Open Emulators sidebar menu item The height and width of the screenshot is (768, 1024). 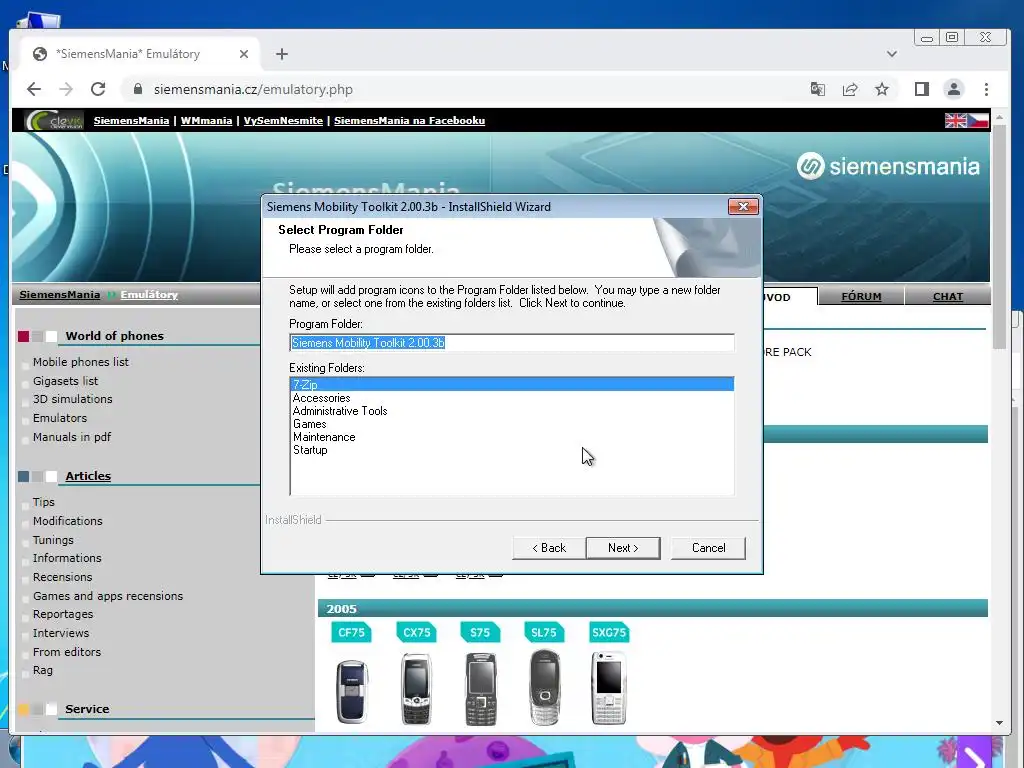[x=59, y=418]
